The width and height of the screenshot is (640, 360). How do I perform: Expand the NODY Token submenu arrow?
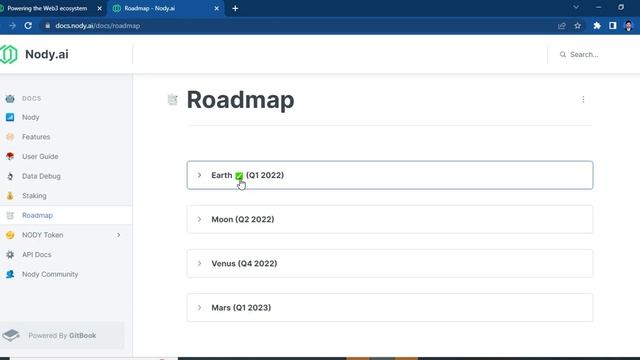click(x=118, y=235)
